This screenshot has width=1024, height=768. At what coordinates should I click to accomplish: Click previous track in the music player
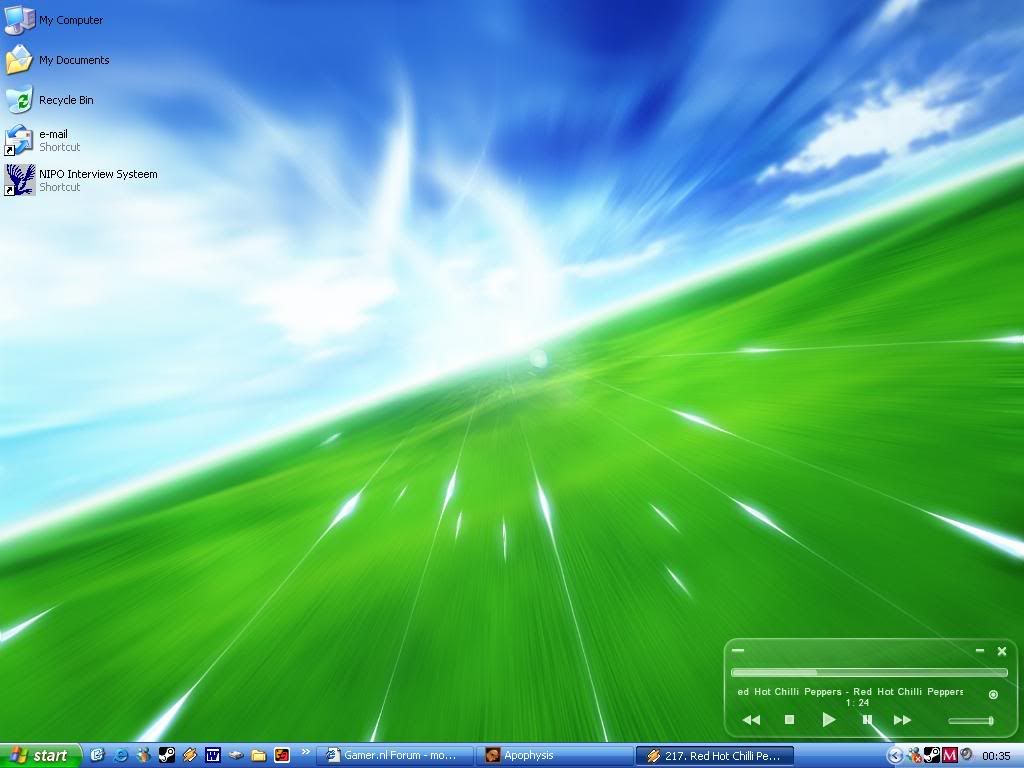pos(751,720)
